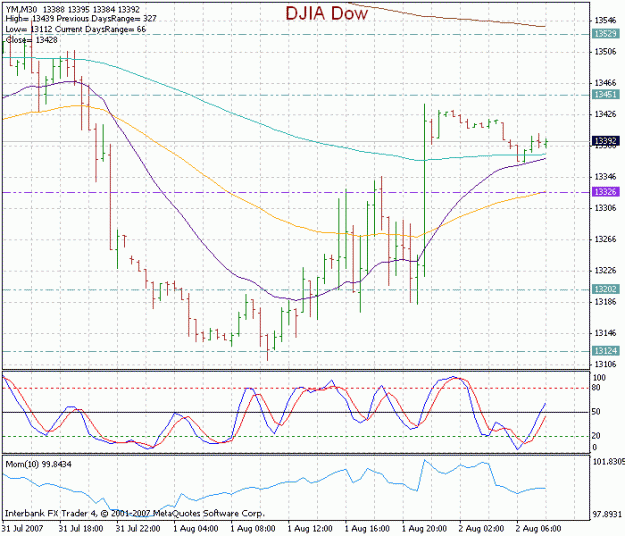This screenshot has height=536, width=625.
Task: Click the '31 Jul 18:00' time axis label
Action: point(81,529)
